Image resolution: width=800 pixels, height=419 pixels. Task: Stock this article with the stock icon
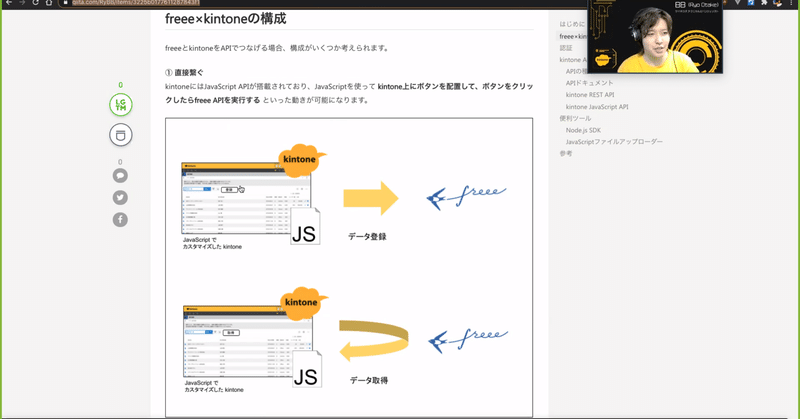point(120,135)
